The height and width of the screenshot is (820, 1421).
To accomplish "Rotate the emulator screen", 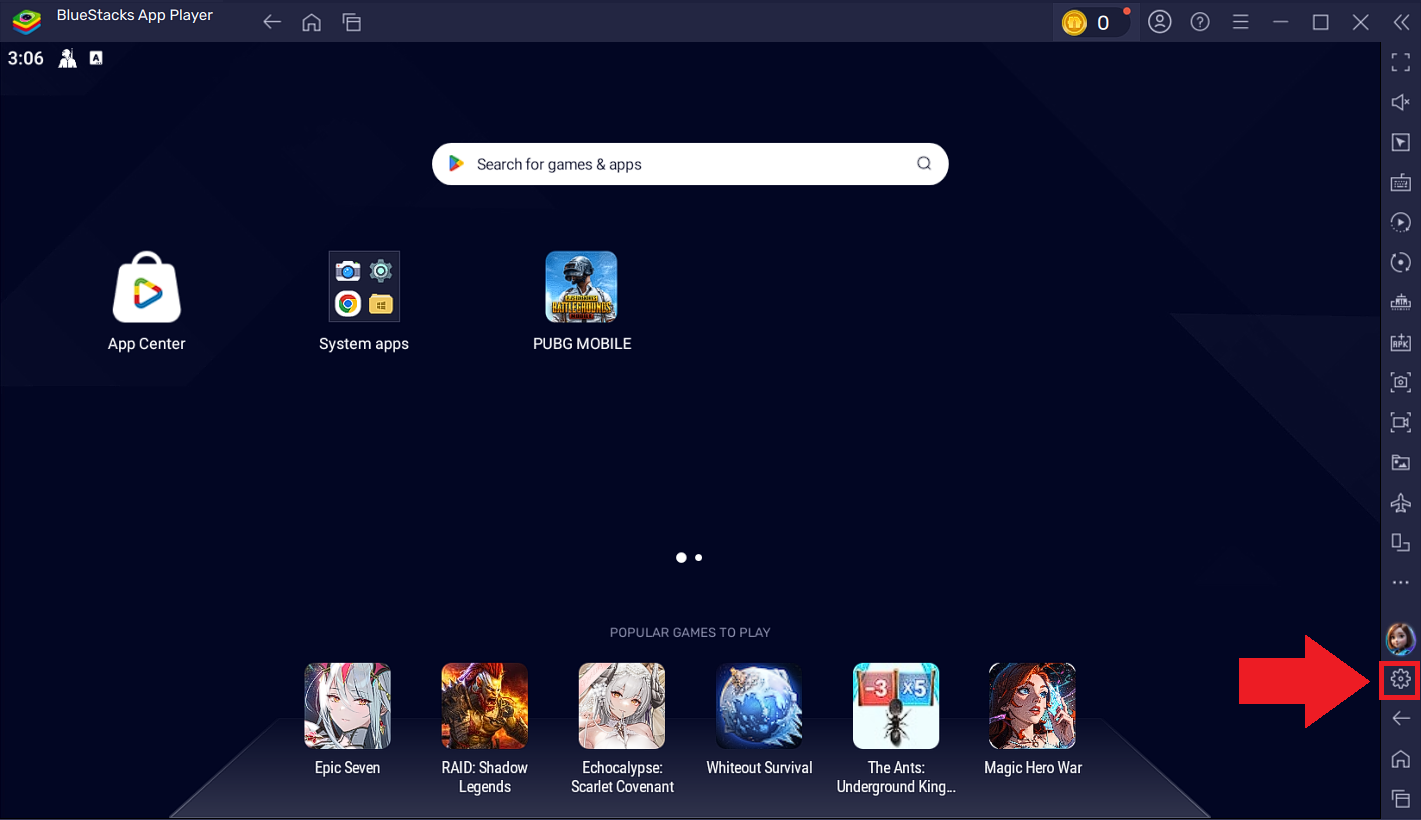I will coord(1400,262).
